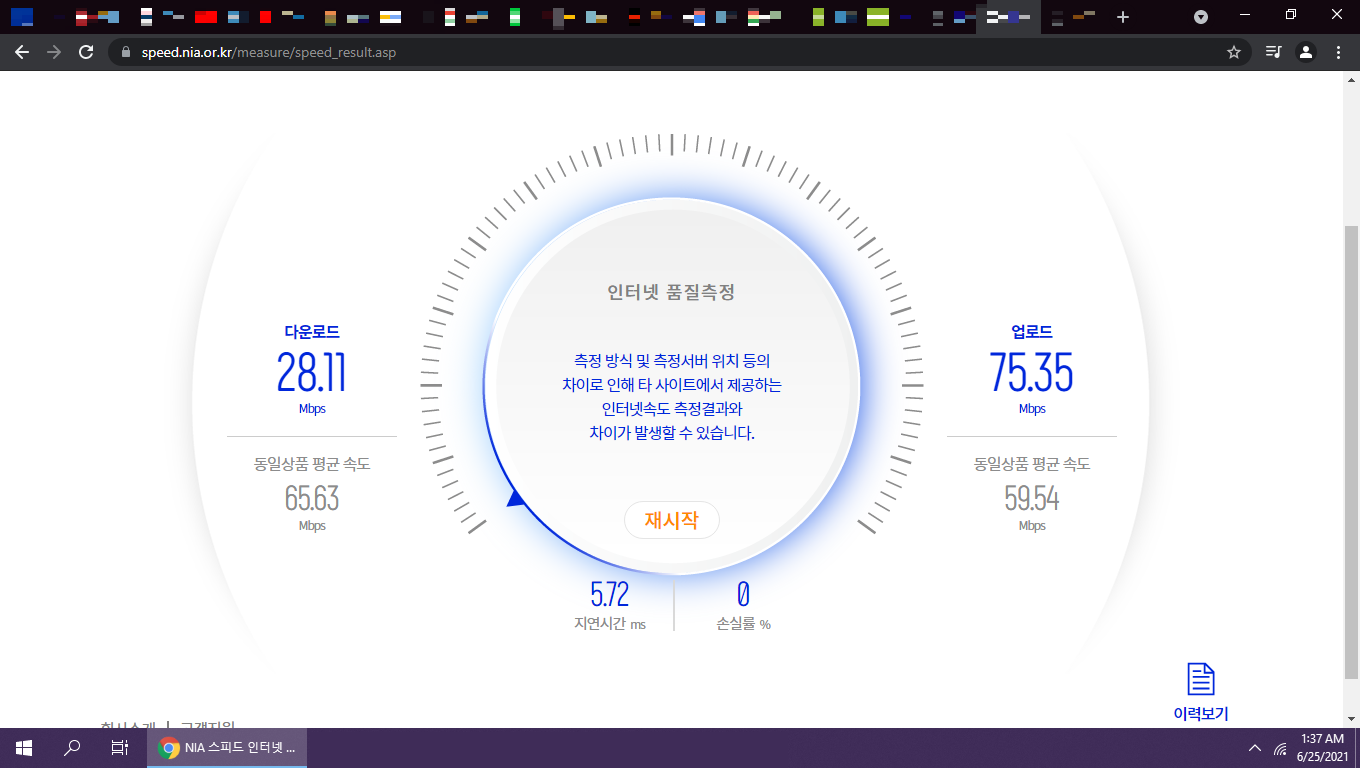The image size is (1360, 768).
Task: Show hidden system tray icons
Action: click(1255, 748)
